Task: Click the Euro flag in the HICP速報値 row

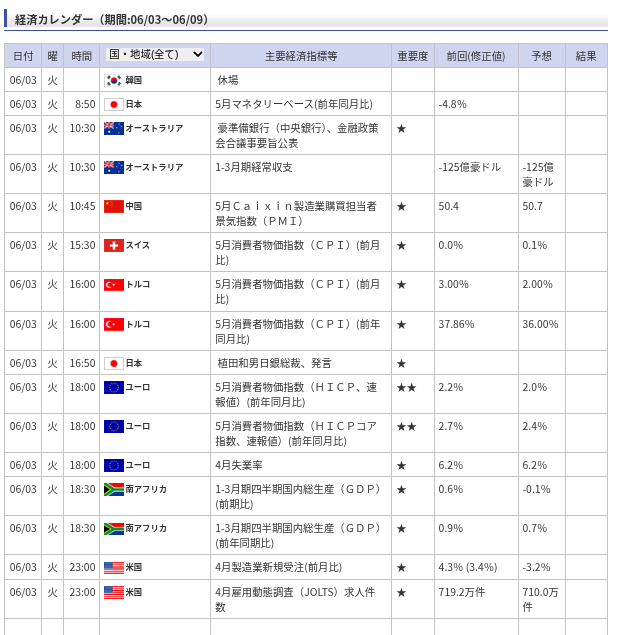Action: pyautogui.click(x=114, y=388)
